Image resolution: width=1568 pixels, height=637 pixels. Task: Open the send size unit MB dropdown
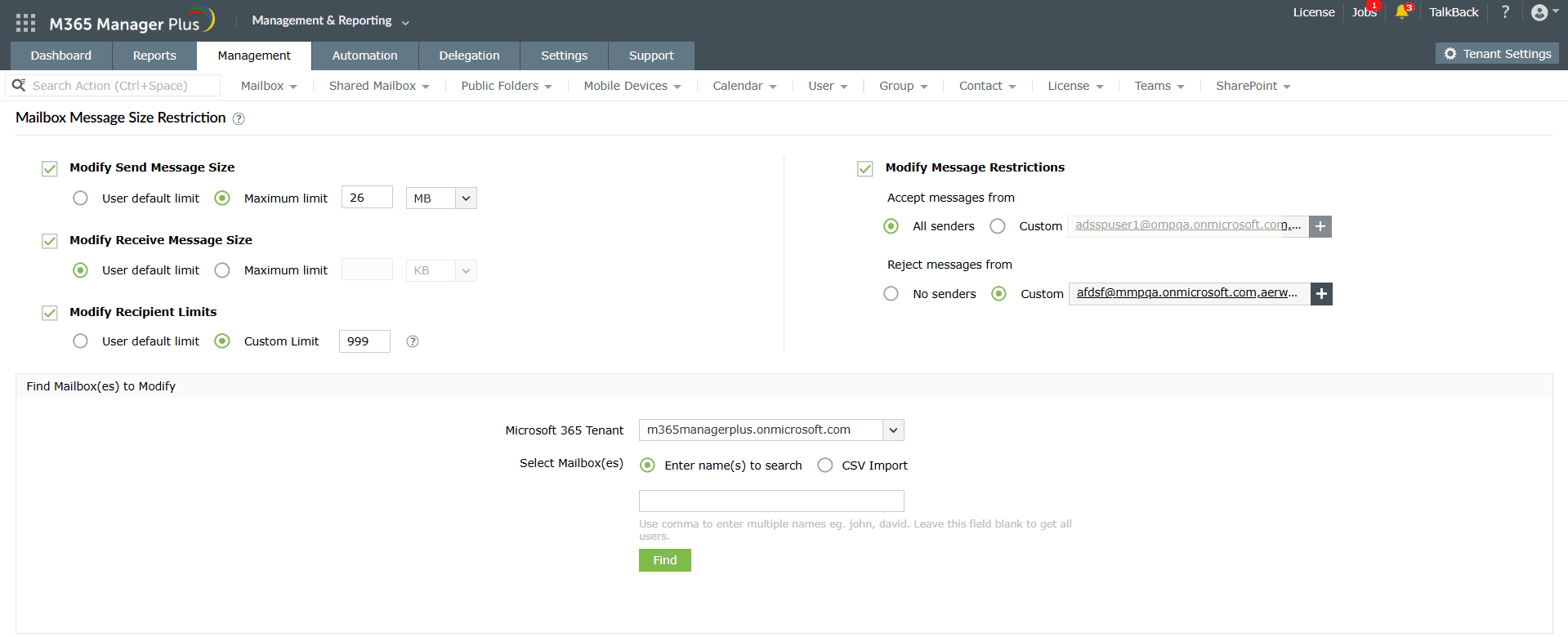(x=441, y=198)
